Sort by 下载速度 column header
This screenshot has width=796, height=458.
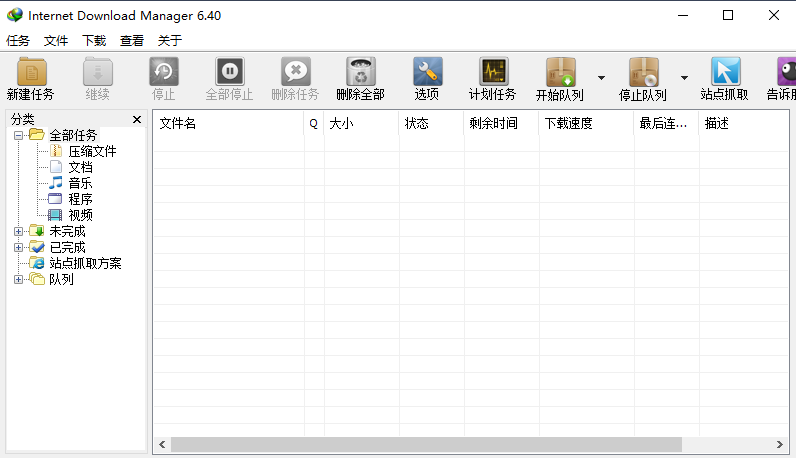coord(586,123)
